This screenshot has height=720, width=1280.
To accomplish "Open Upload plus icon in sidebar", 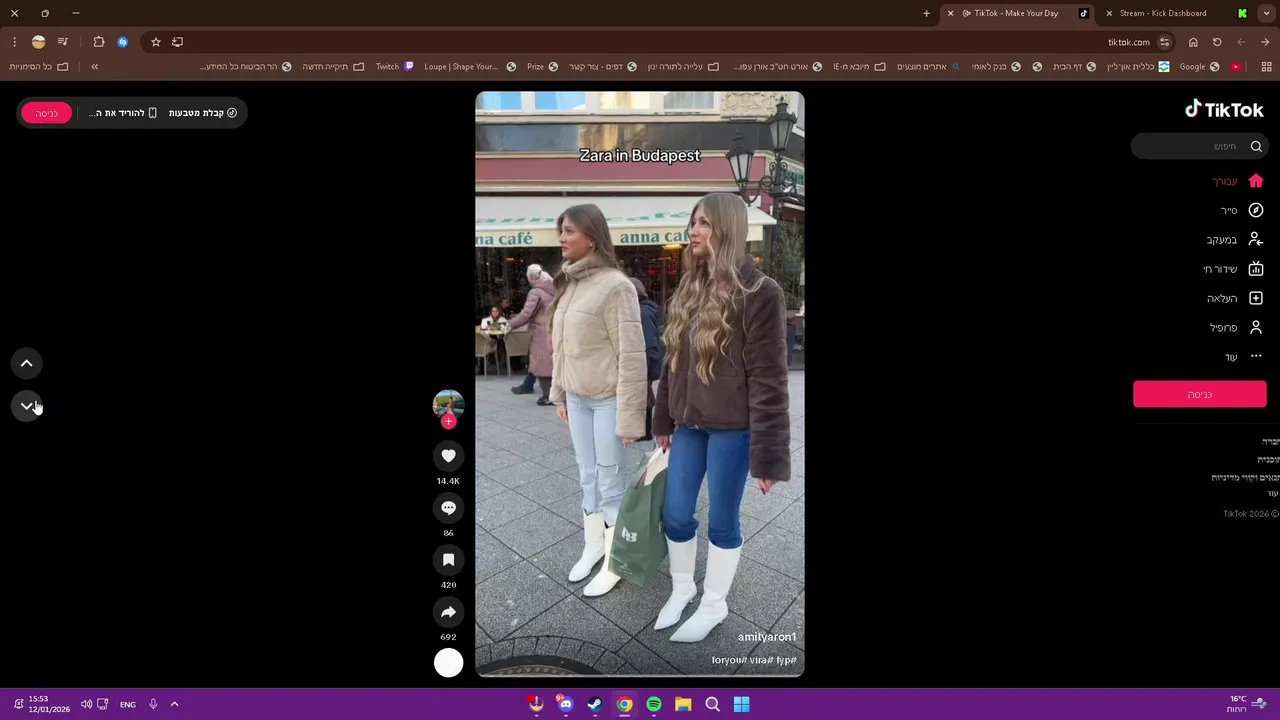I will 1256,298.
